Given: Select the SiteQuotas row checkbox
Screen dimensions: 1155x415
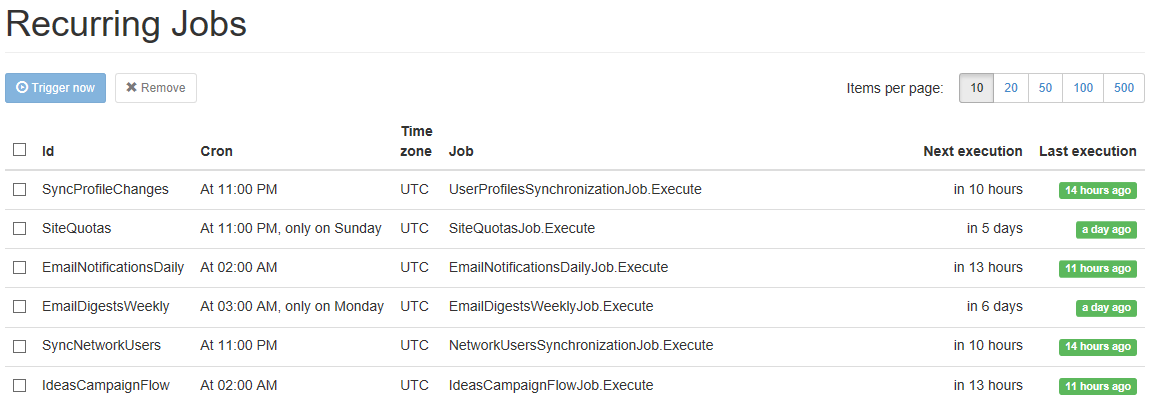Looking at the screenshot, I should click(x=20, y=229).
